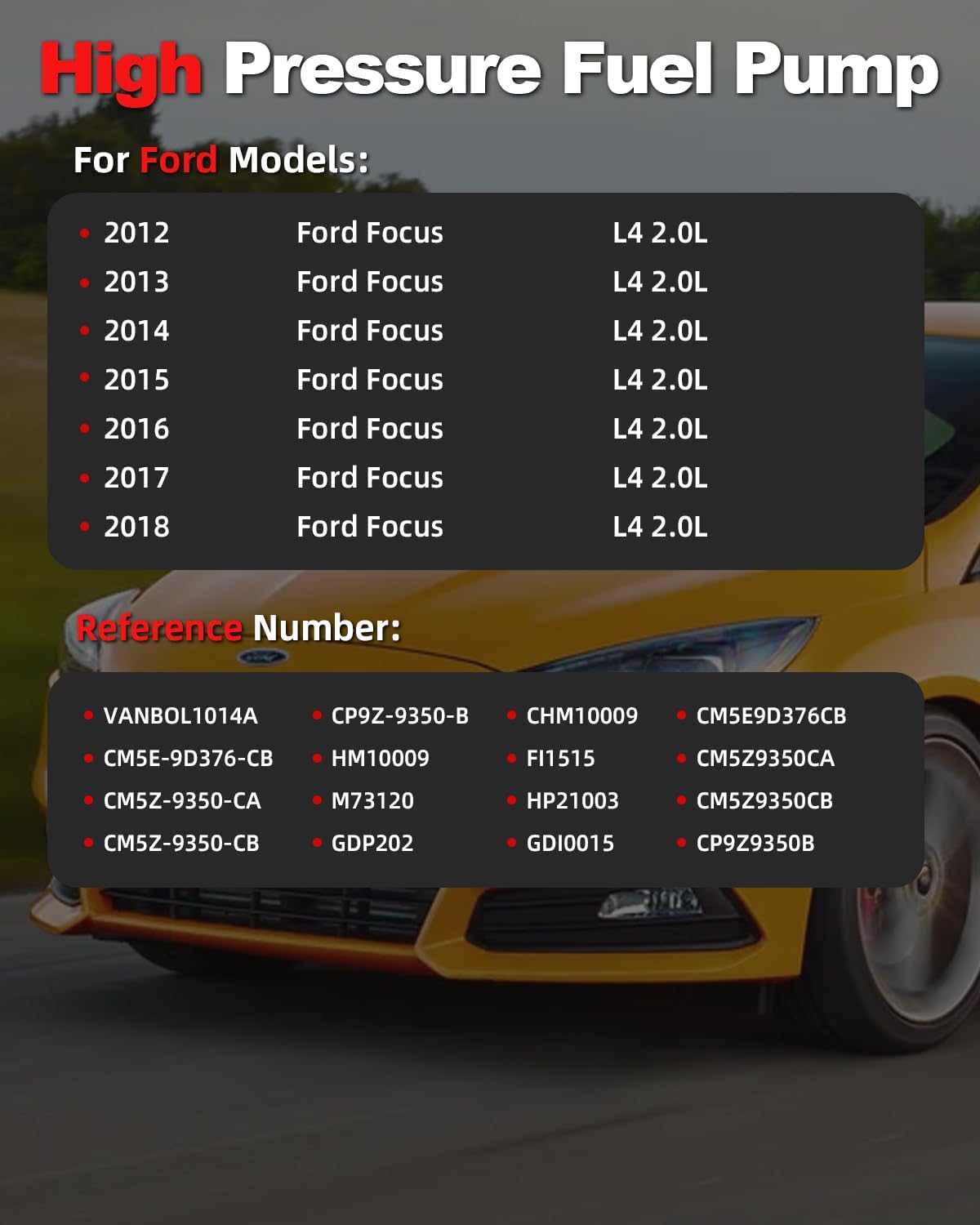Screen dimensions: 980x1225
Task: Select reference number GDI0015
Action: [x=570, y=844]
